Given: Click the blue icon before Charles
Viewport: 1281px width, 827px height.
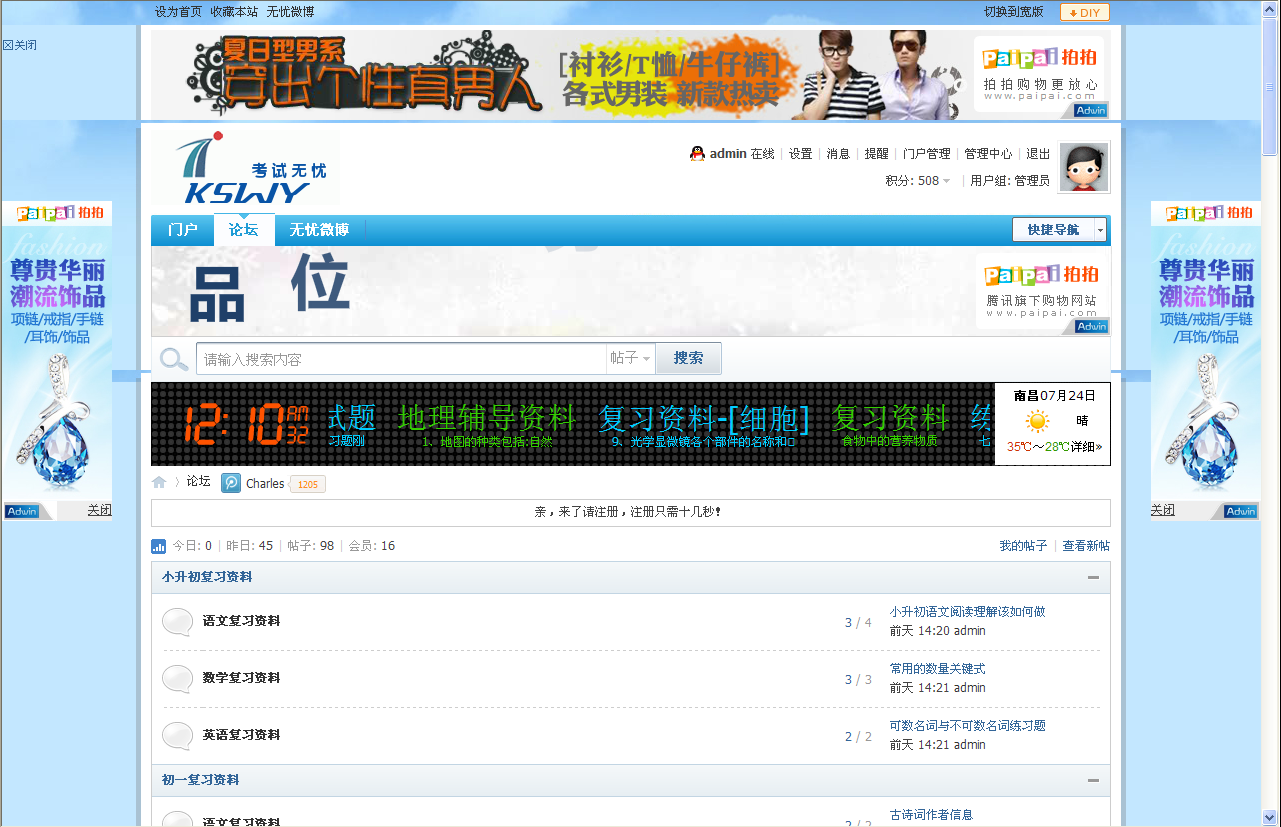Looking at the screenshot, I should pos(231,483).
